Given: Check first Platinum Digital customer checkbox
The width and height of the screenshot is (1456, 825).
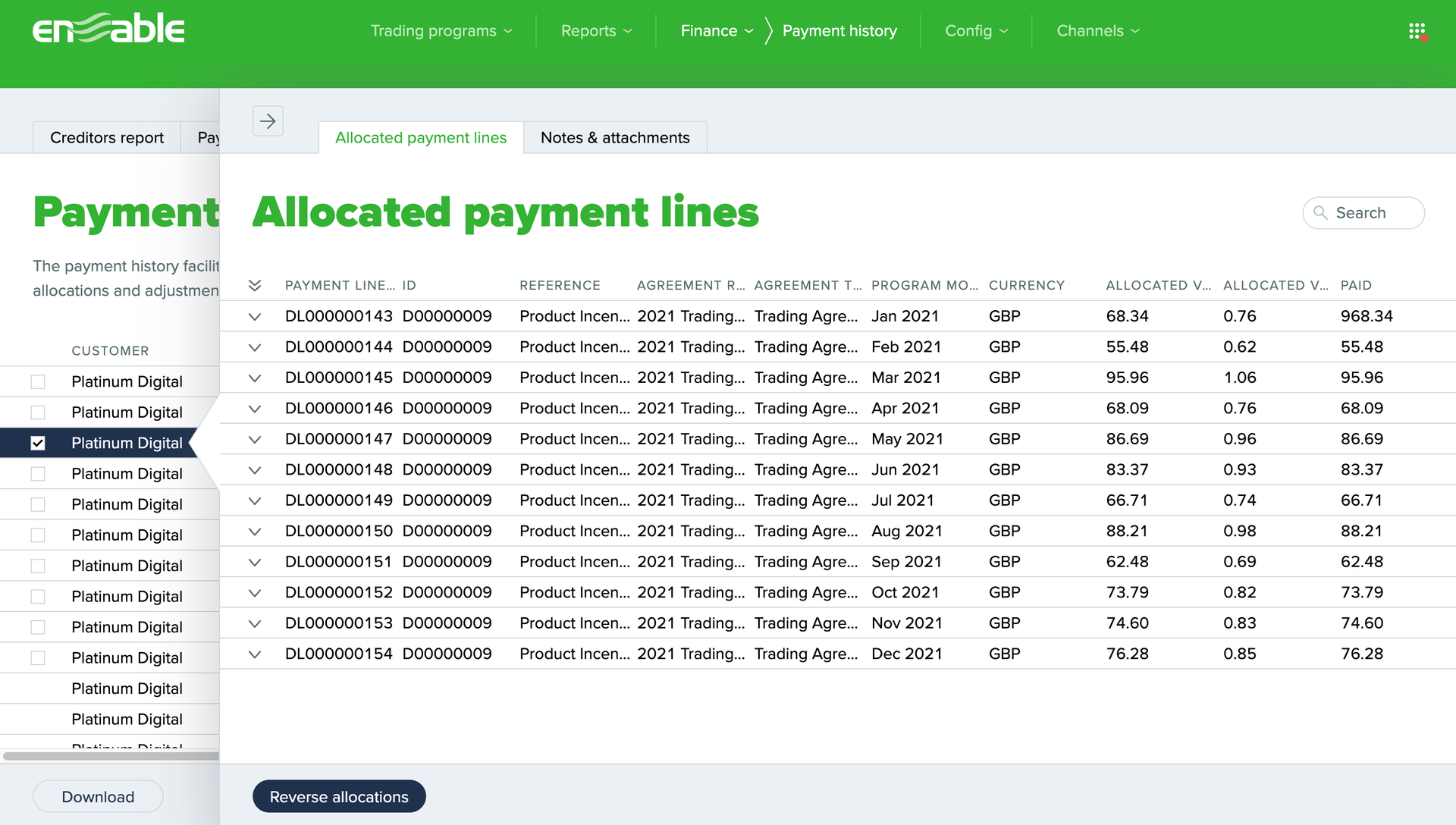Looking at the screenshot, I should [38, 382].
